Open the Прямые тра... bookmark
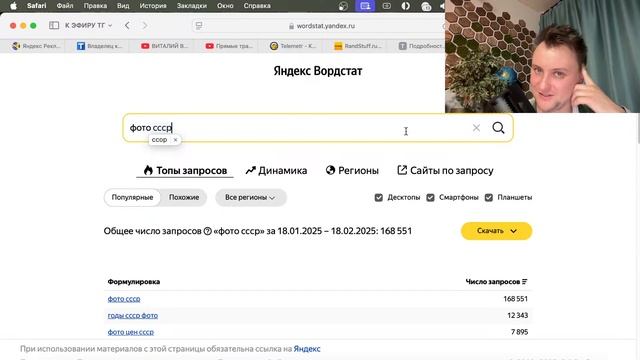This screenshot has height=360, width=640. click(229, 46)
